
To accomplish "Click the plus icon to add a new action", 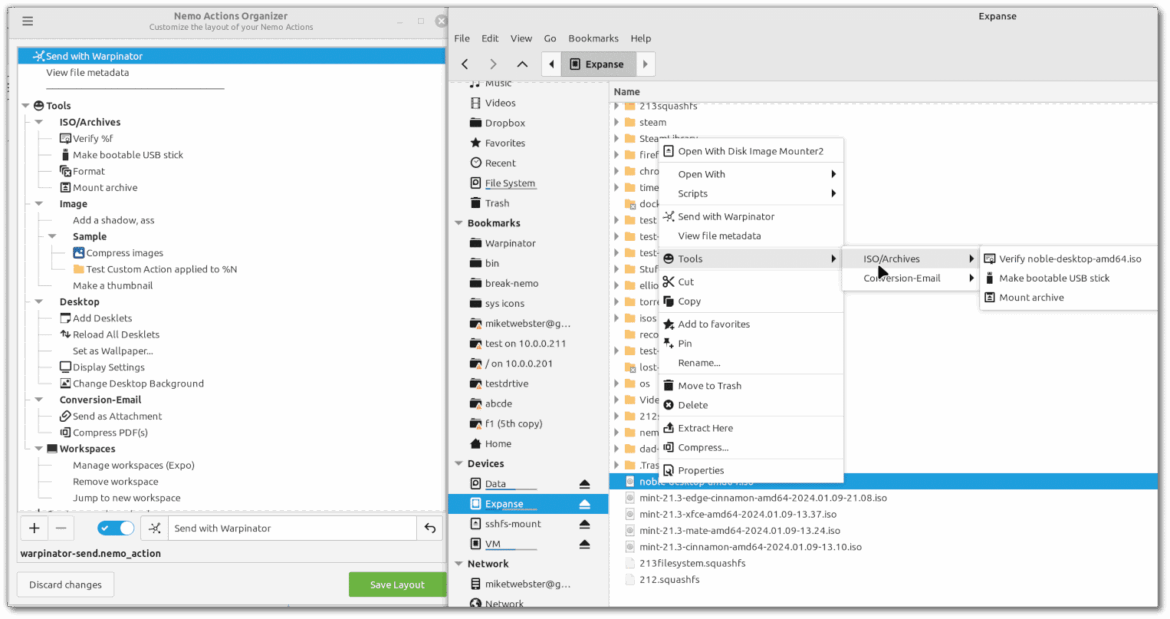I will 33,527.
